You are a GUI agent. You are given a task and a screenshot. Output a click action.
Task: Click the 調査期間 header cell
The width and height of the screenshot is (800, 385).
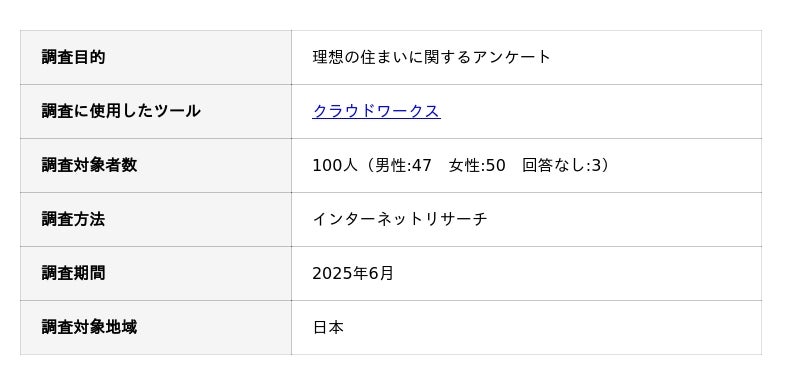point(156,273)
